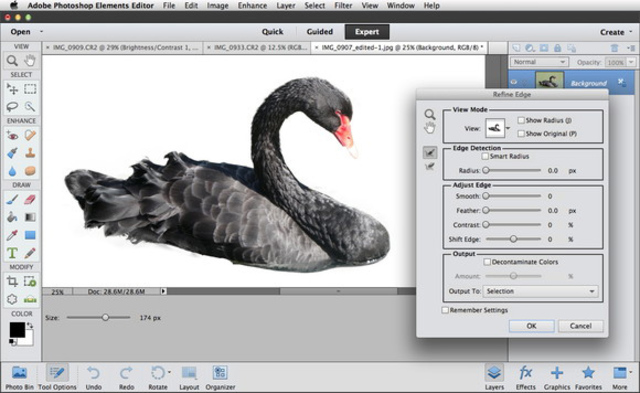Toggle visibility of the Background layer

[514, 82]
